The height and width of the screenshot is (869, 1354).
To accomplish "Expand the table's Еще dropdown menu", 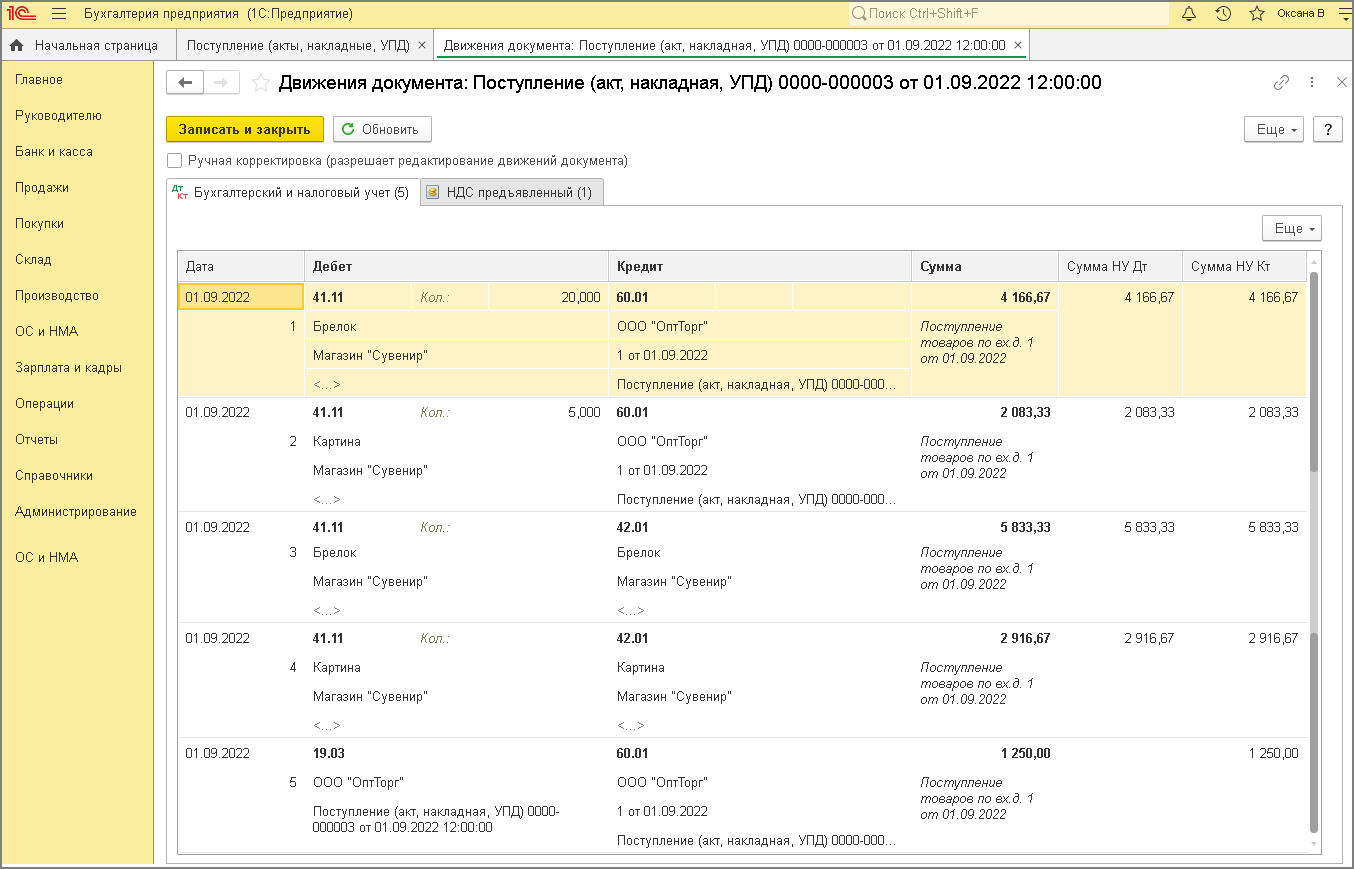I will 1291,229.
